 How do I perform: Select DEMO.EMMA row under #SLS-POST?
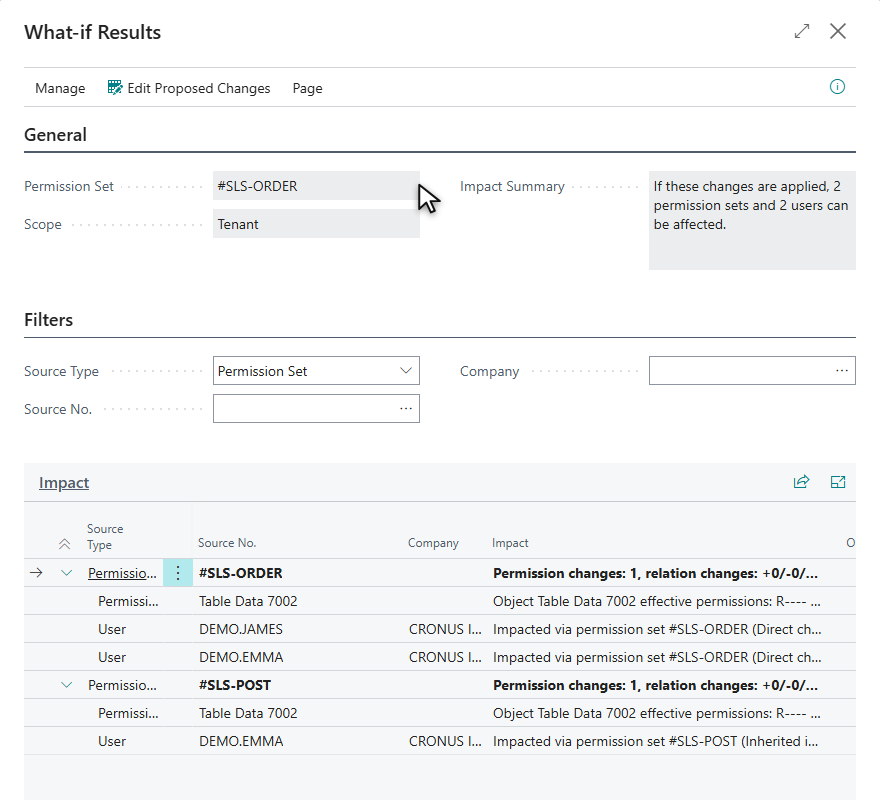click(x=439, y=741)
